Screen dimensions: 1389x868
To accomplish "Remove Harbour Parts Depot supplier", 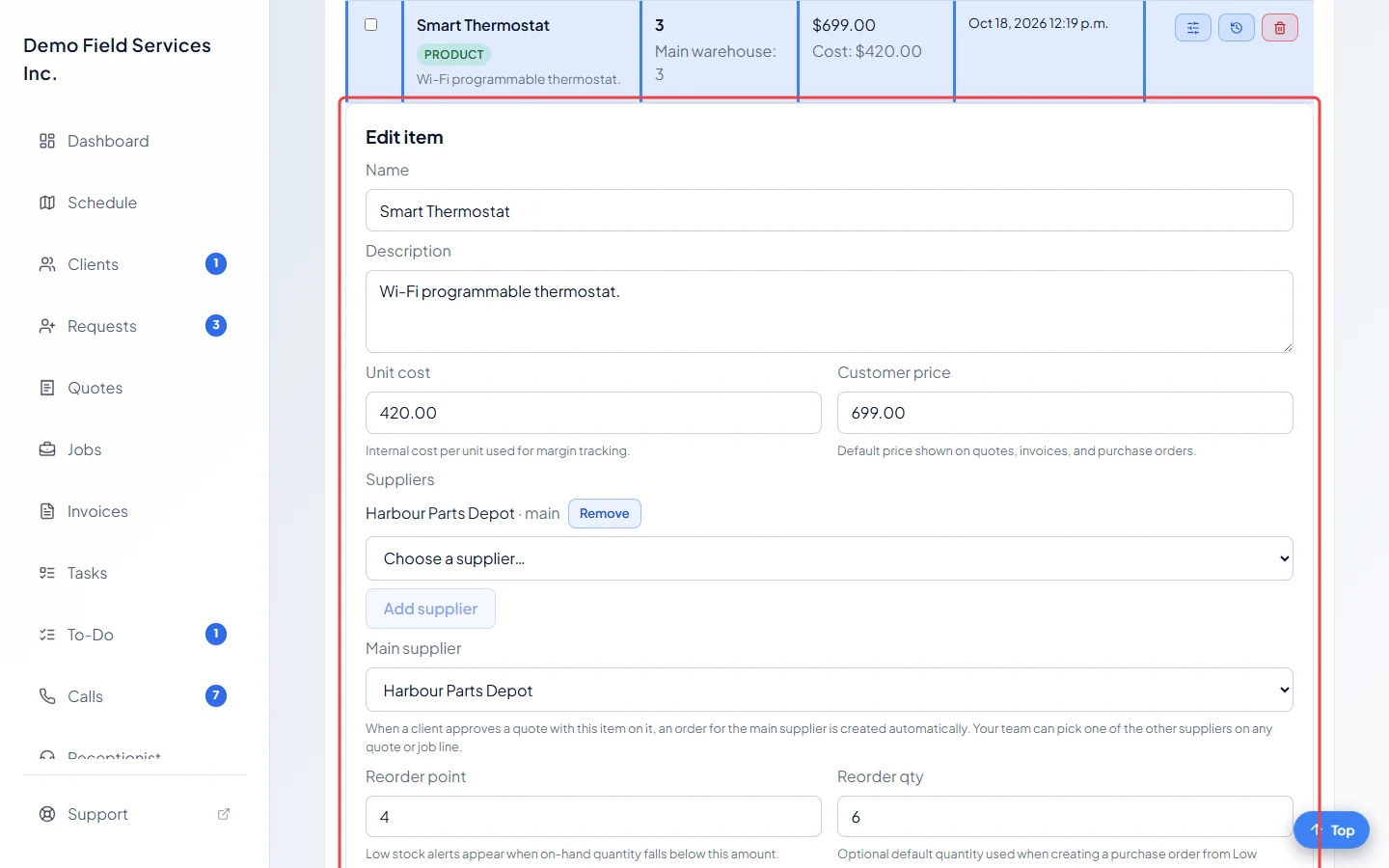I will 605,513.
